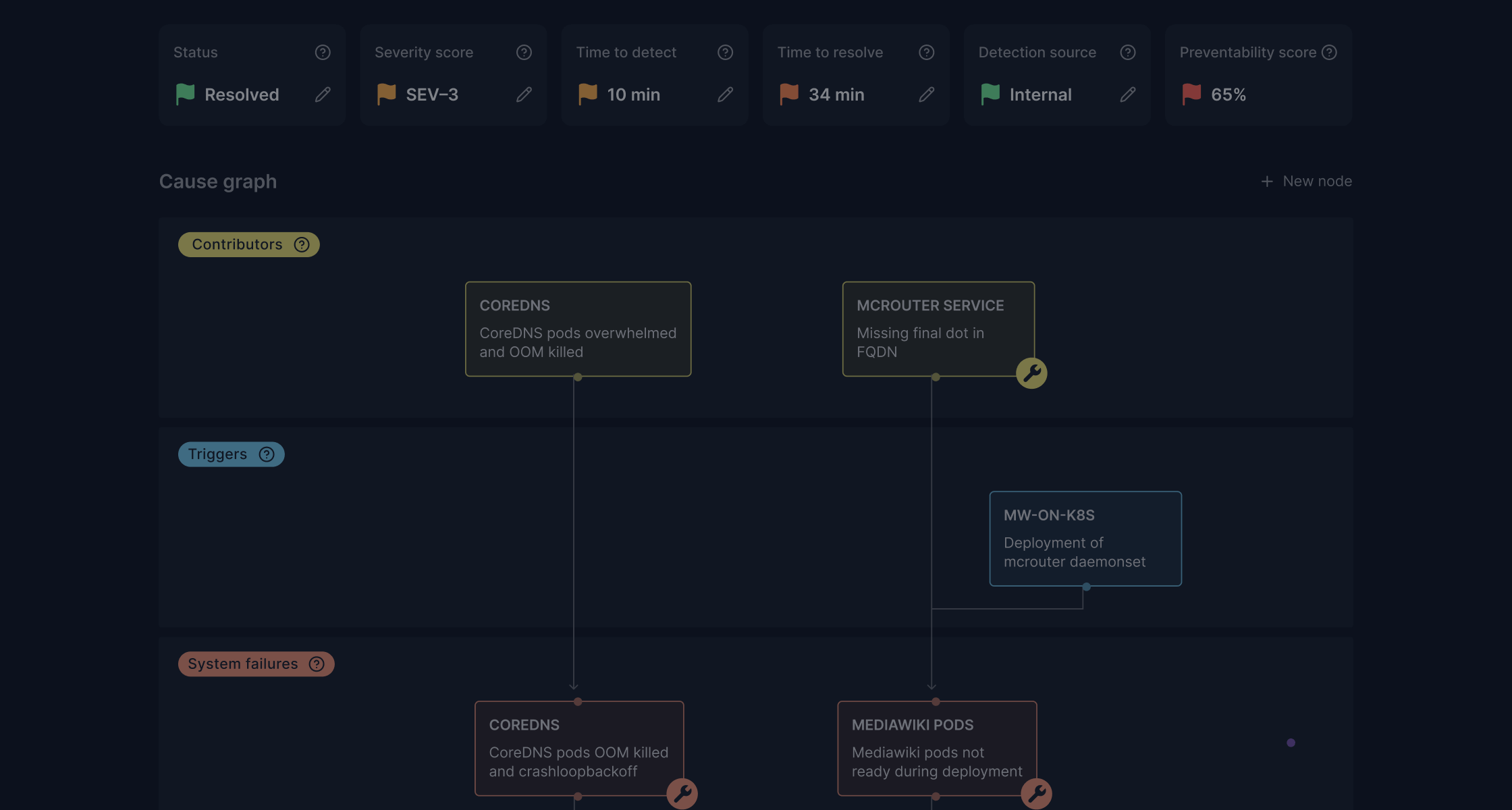
Task: Click the Contributors category pill
Action: tap(238, 244)
